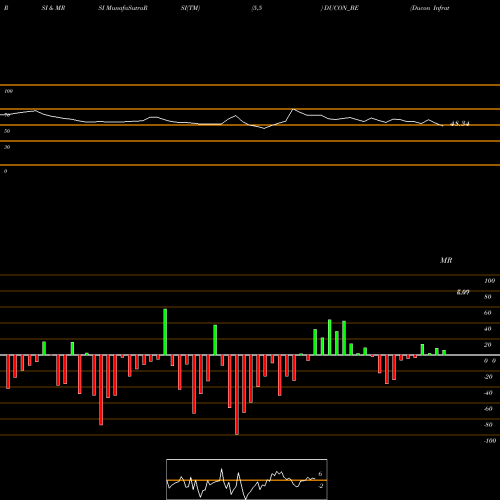Click the 'SI MunafaSutraR' header text

(x=123, y=8)
